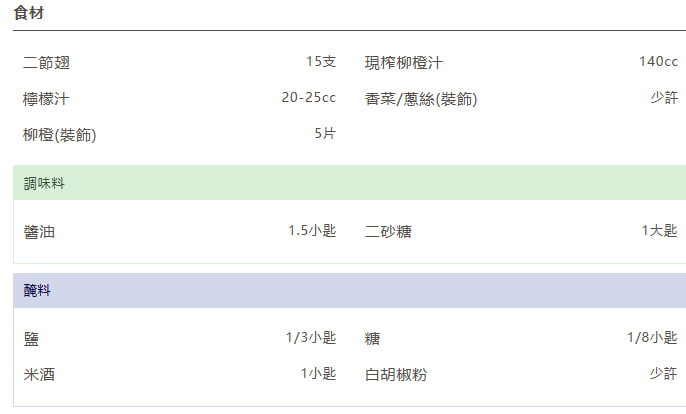Select the 20-25cc lemon juice amount
This screenshot has width=686, height=414.
[x=308, y=98]
